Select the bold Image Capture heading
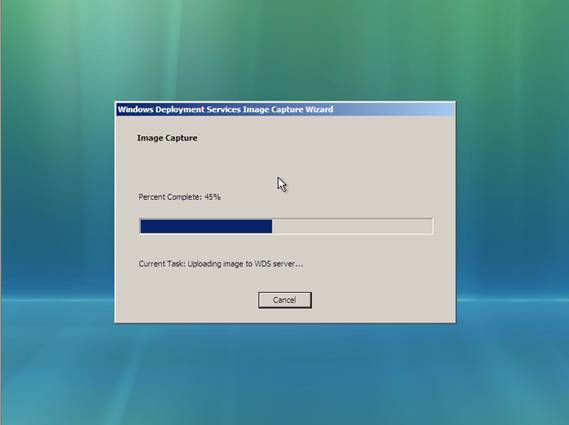 167,138
